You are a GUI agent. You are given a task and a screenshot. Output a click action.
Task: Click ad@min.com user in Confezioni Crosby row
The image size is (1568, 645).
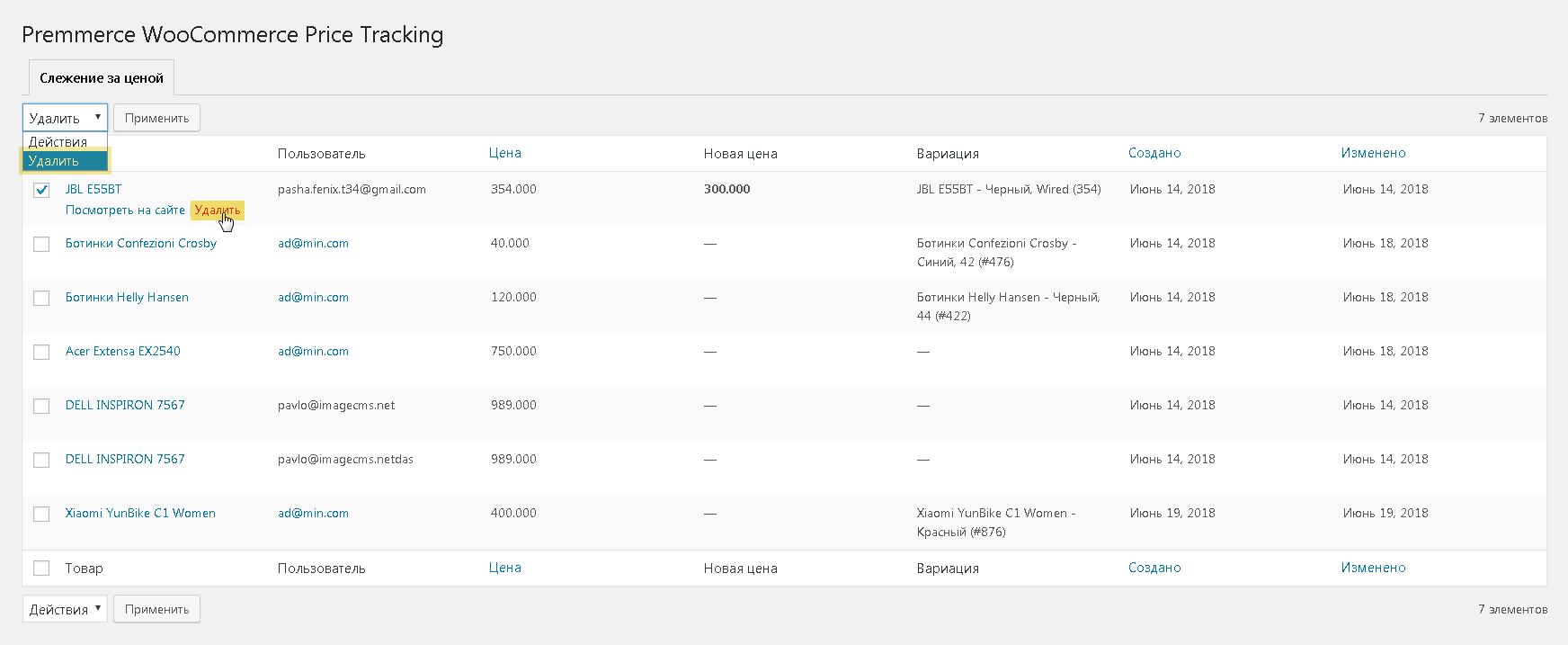[x=313, y=243]
